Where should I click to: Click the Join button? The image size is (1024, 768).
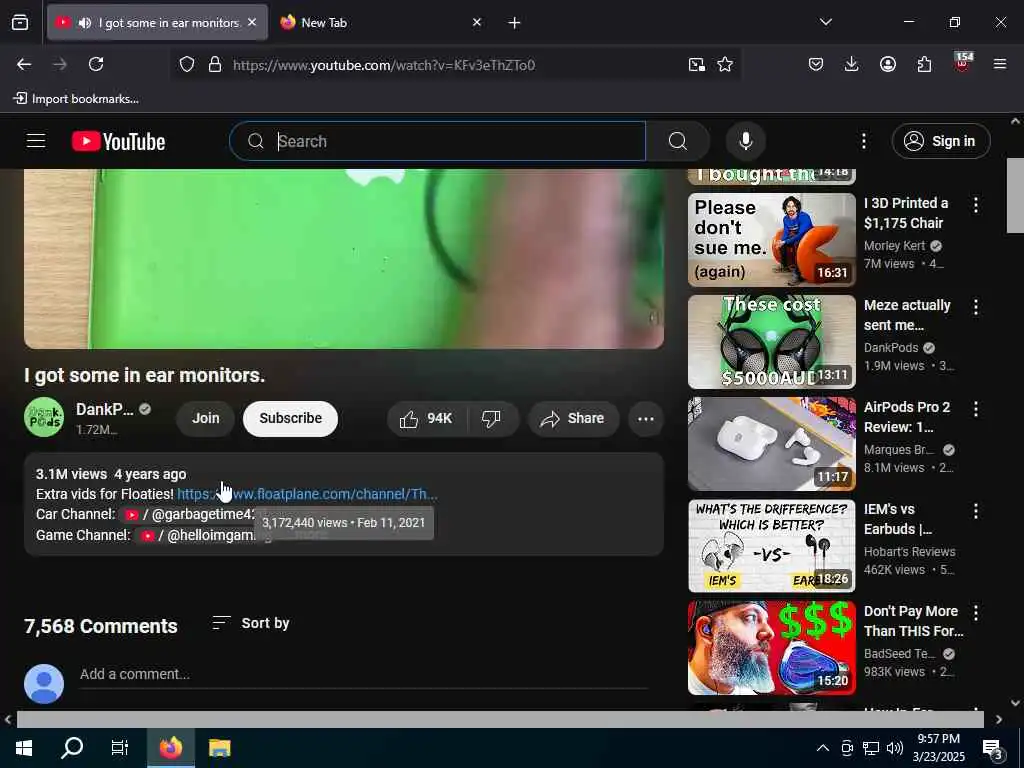(206, 419)
